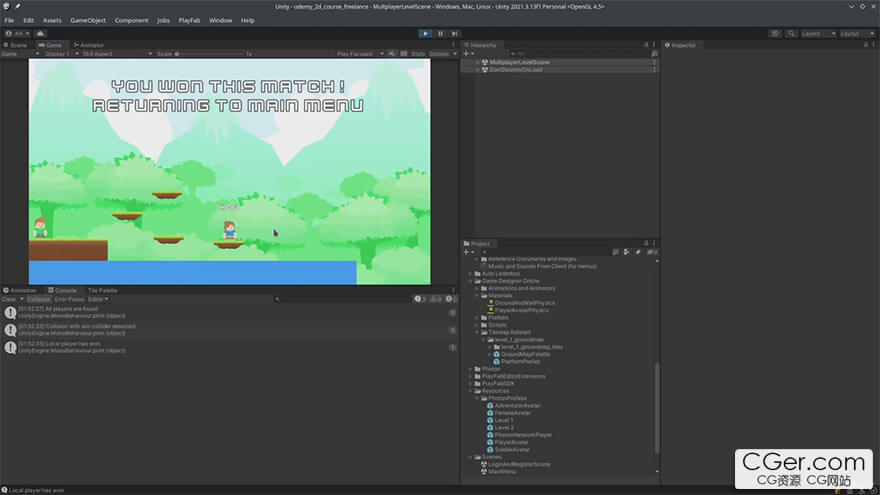Toggle the Stats overlay button

418,54
